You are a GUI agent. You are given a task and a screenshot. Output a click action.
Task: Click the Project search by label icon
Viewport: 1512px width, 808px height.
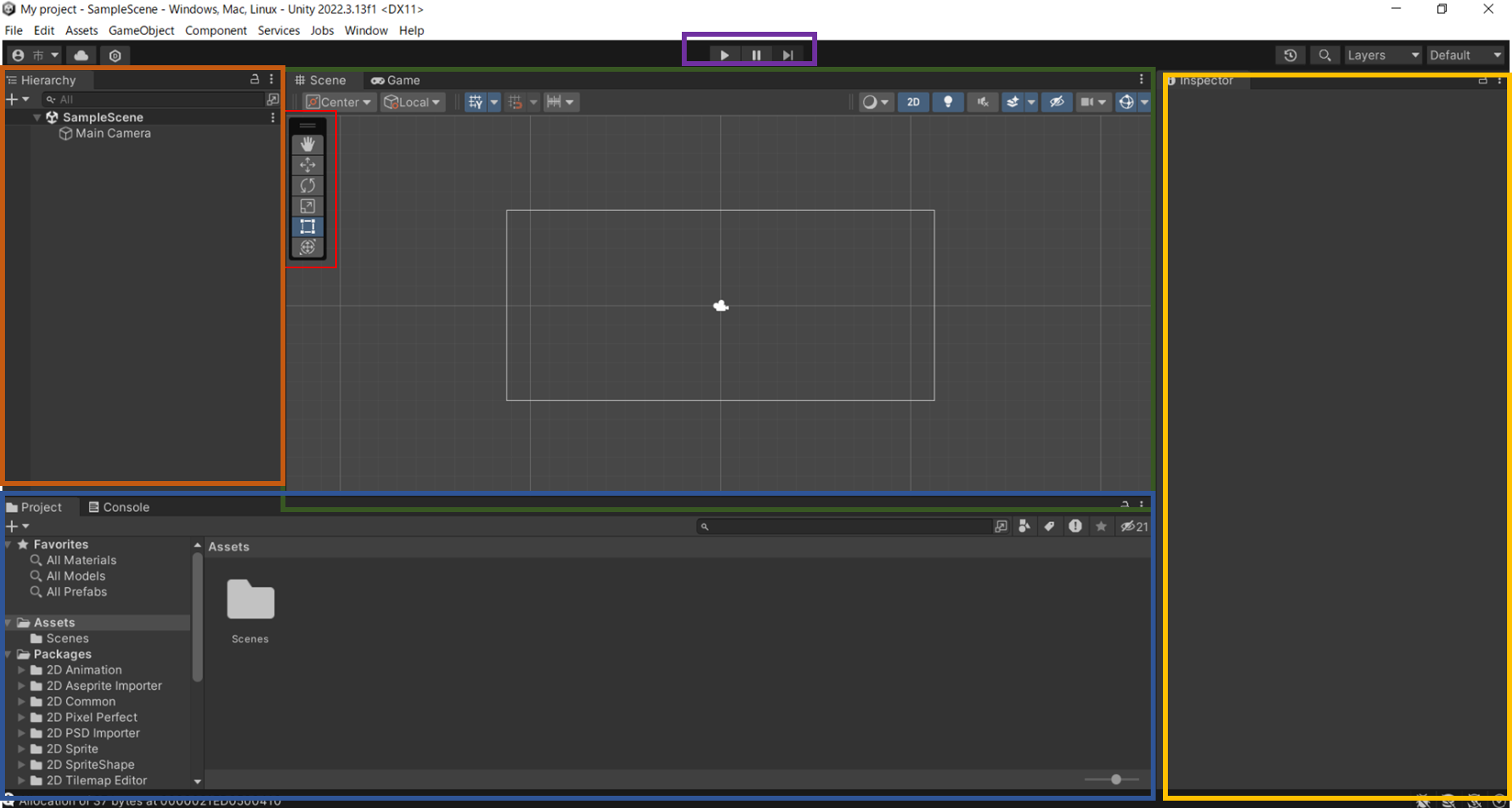pyautogui.click(x=1050, y=527)
